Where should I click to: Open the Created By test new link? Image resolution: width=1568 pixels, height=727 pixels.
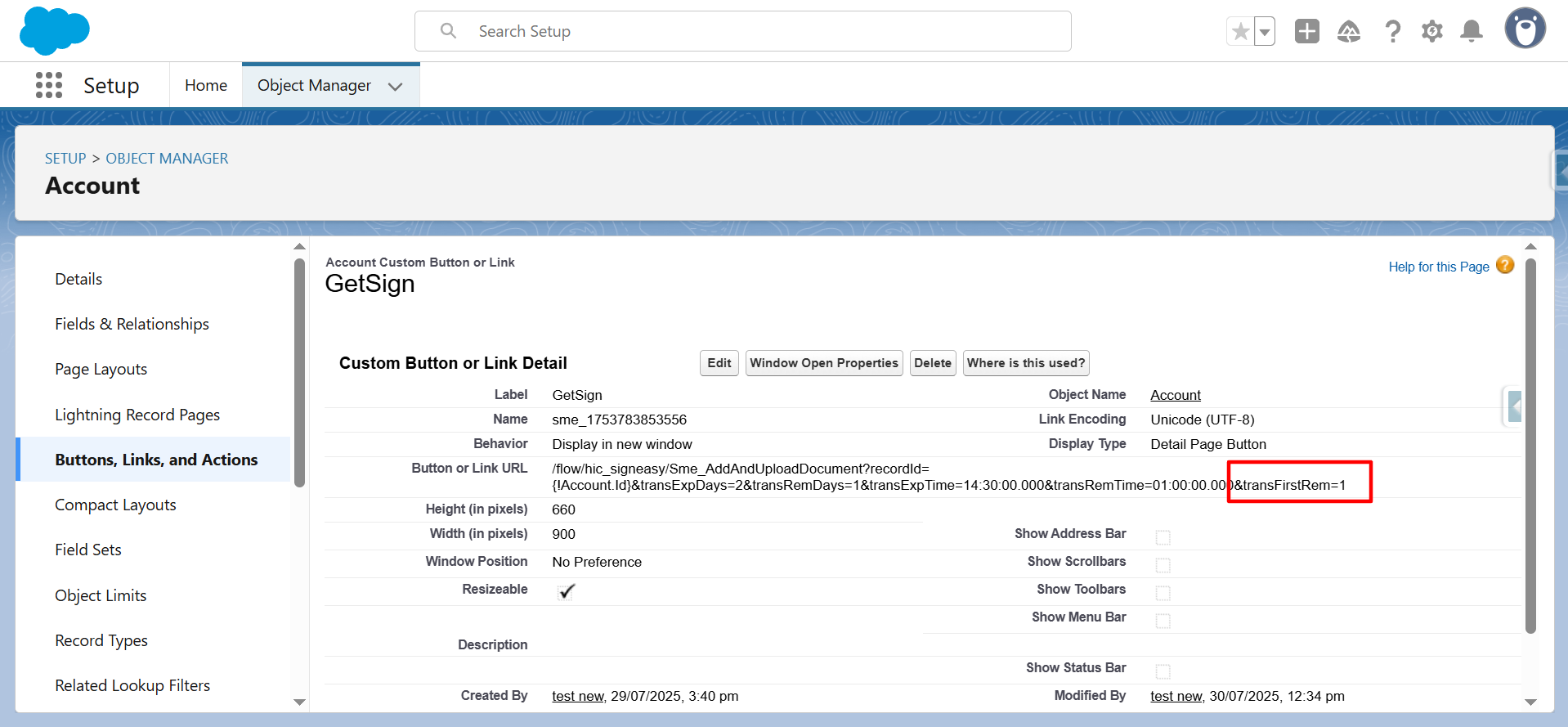click(x=578, y=696)
